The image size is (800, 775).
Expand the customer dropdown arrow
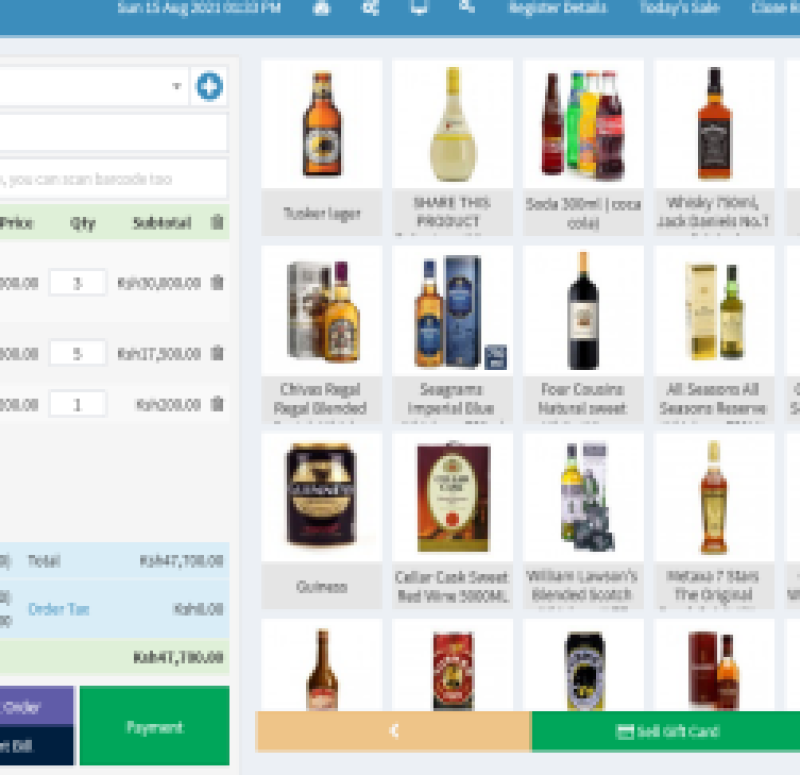click(x=177, y=86)
